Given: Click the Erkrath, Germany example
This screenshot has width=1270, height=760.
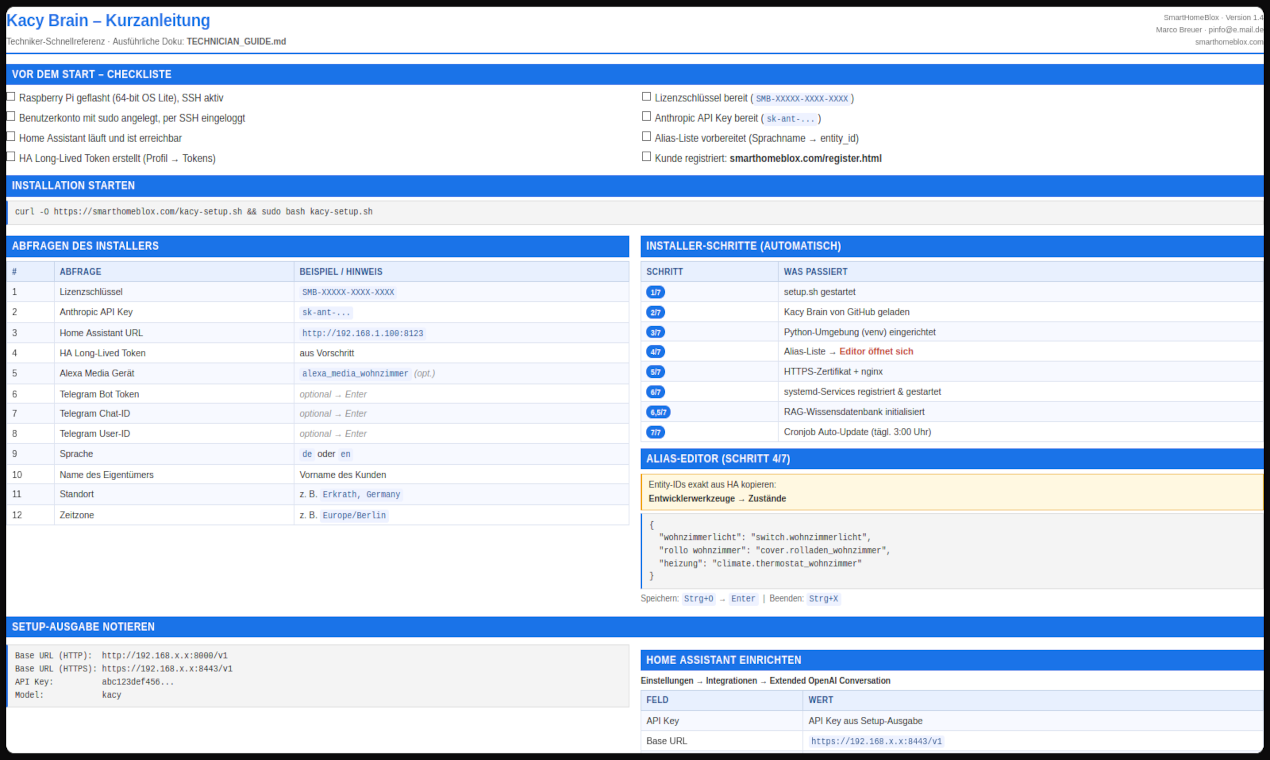Looking at the screenshot, I should point(362,494).
